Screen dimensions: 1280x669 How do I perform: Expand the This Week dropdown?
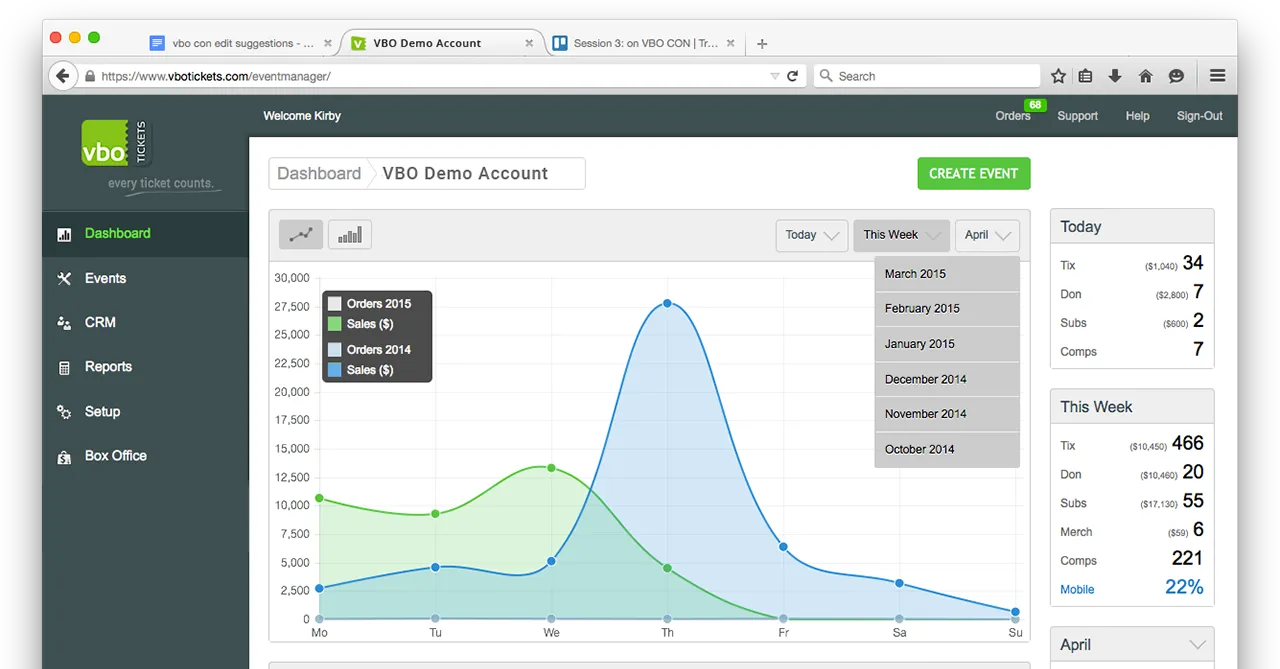point(898,235)
